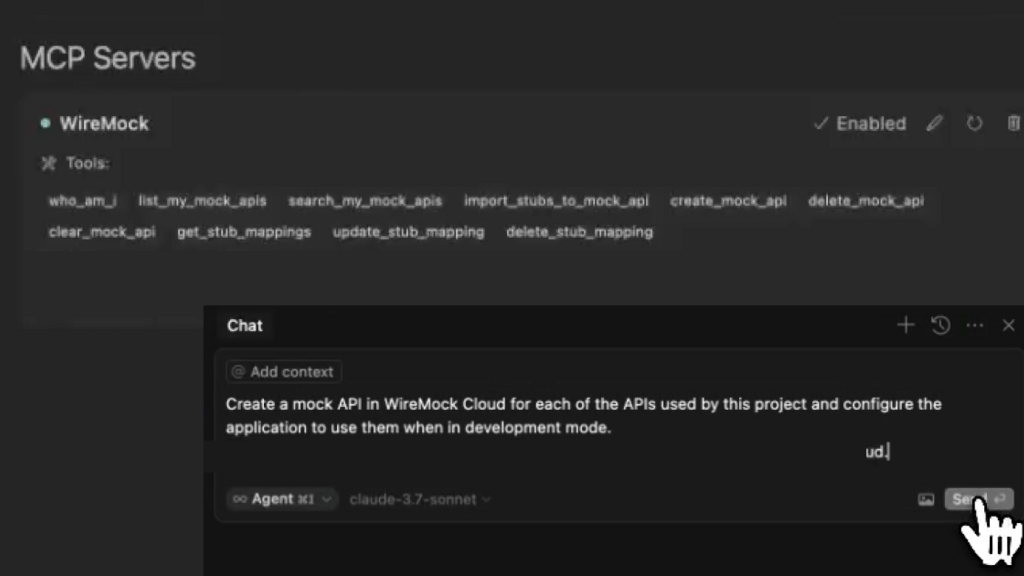Open the claude-3.7-sonnet model dropdown
The image size is (1024, 576).
point(420,499)
